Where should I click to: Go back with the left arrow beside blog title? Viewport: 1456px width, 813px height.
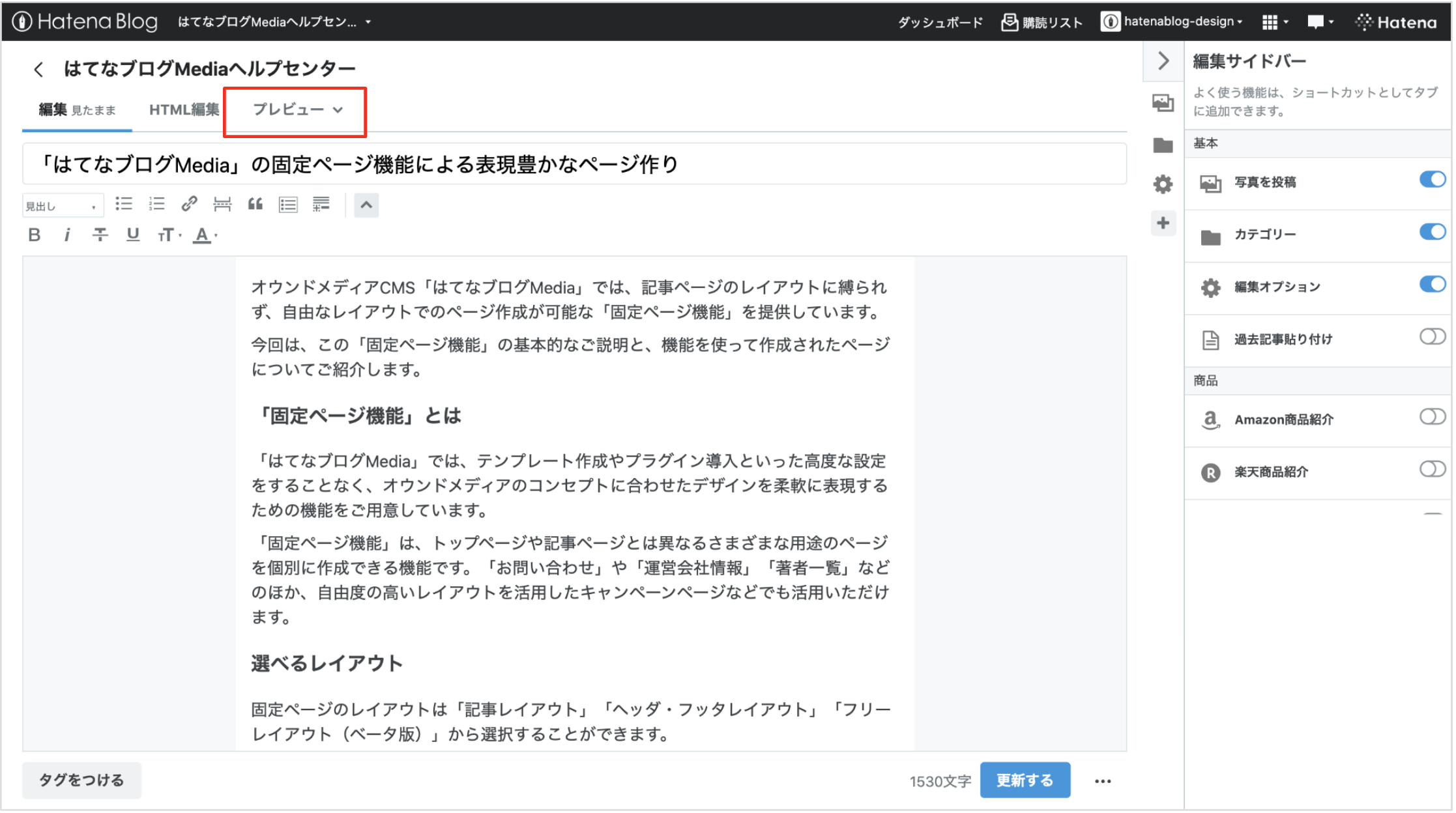38,69
